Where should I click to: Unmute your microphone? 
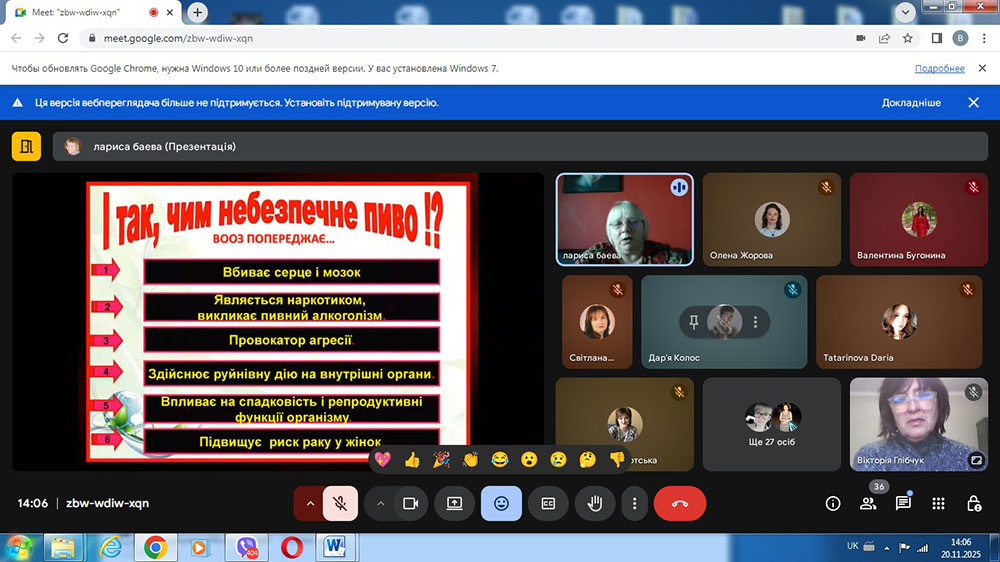[x=340, y=504]
